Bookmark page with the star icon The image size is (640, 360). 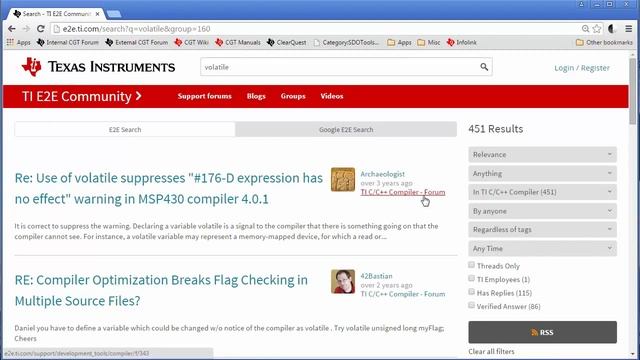click(x=597, y=29)
